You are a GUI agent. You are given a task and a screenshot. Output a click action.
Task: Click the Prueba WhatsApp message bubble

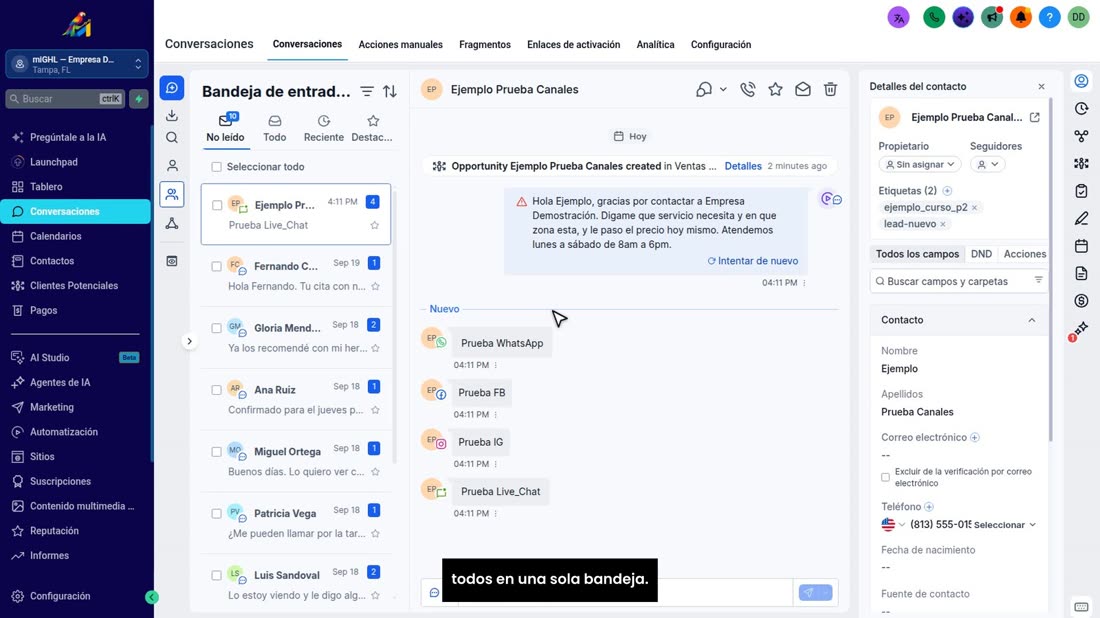502,343
